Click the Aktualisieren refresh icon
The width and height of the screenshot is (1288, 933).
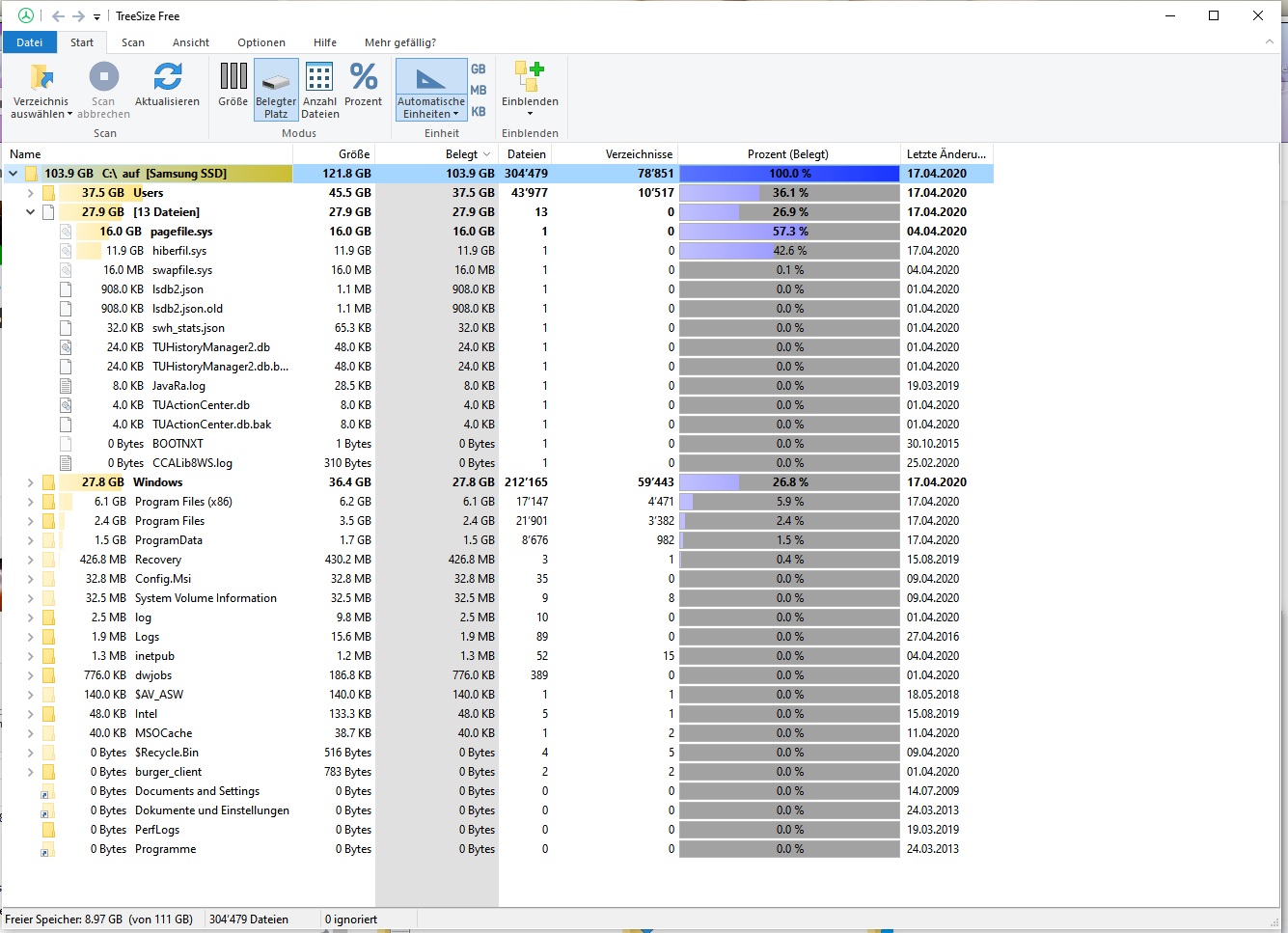point(167,77)
